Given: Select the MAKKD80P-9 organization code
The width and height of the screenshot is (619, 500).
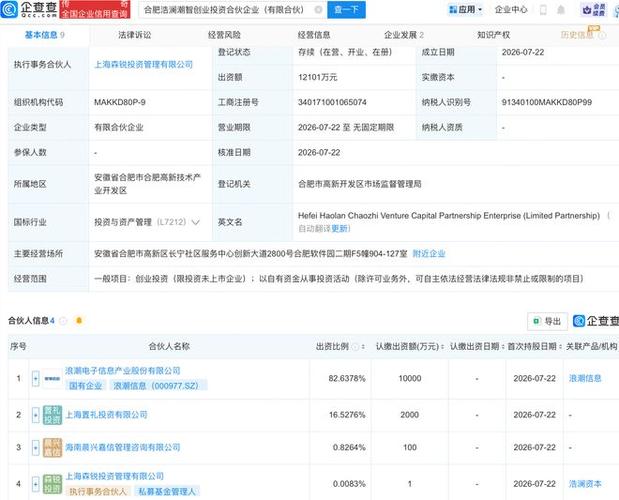Looking at the screenshot, I should click(120, 102).
